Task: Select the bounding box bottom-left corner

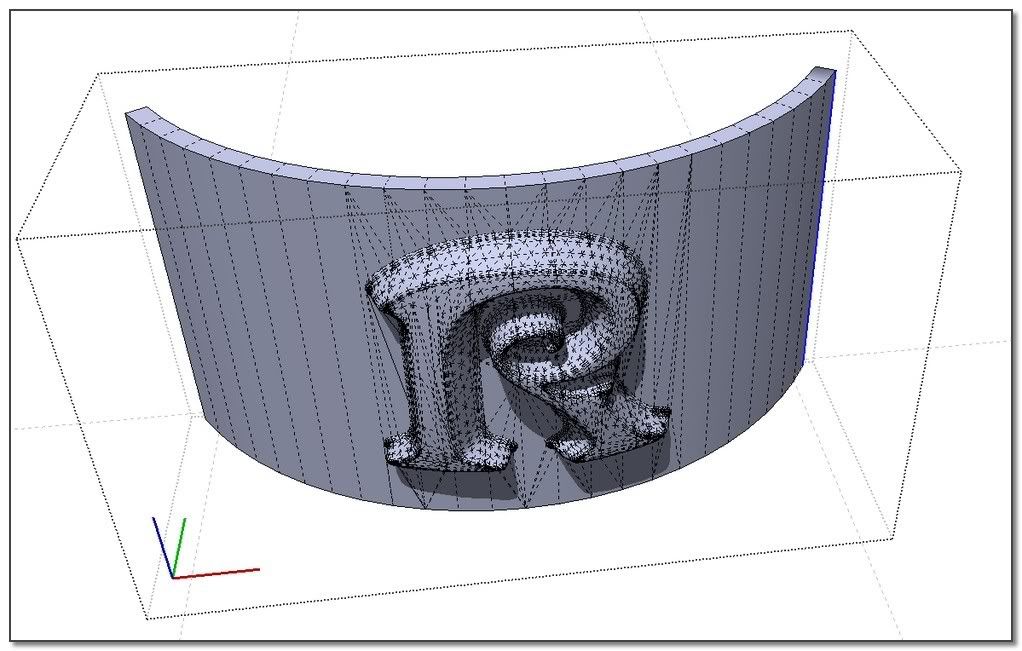Action: click(x=147, y=619)
